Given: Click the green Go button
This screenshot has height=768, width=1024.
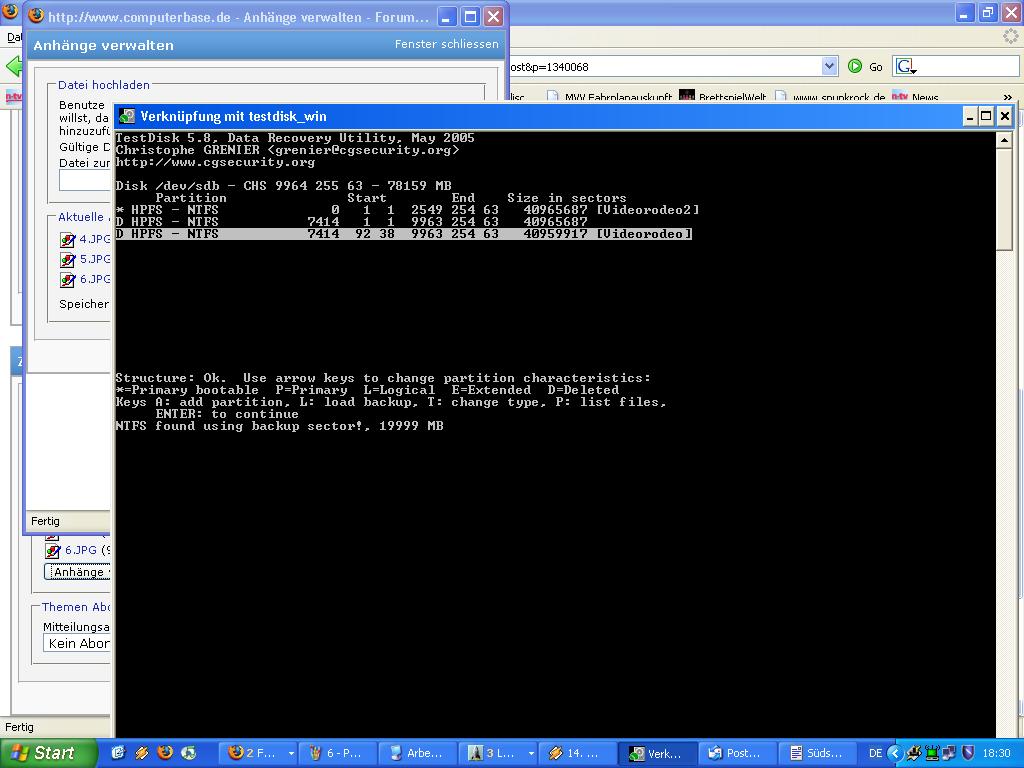Looking at the screenshot, I should [x=865, y=66].
